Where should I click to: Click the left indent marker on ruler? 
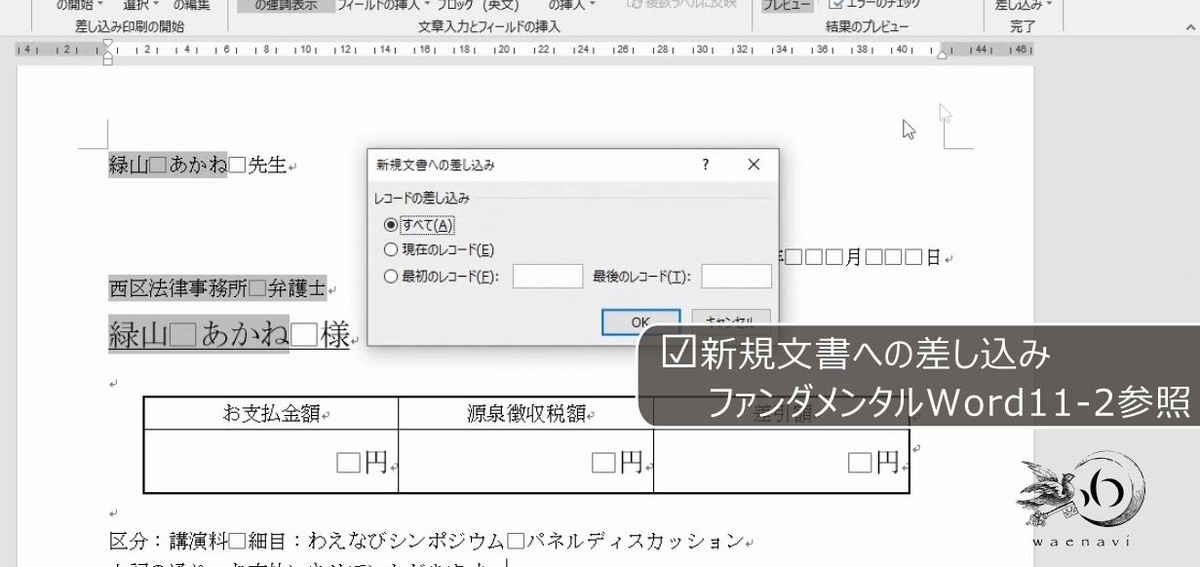[108, 53]
